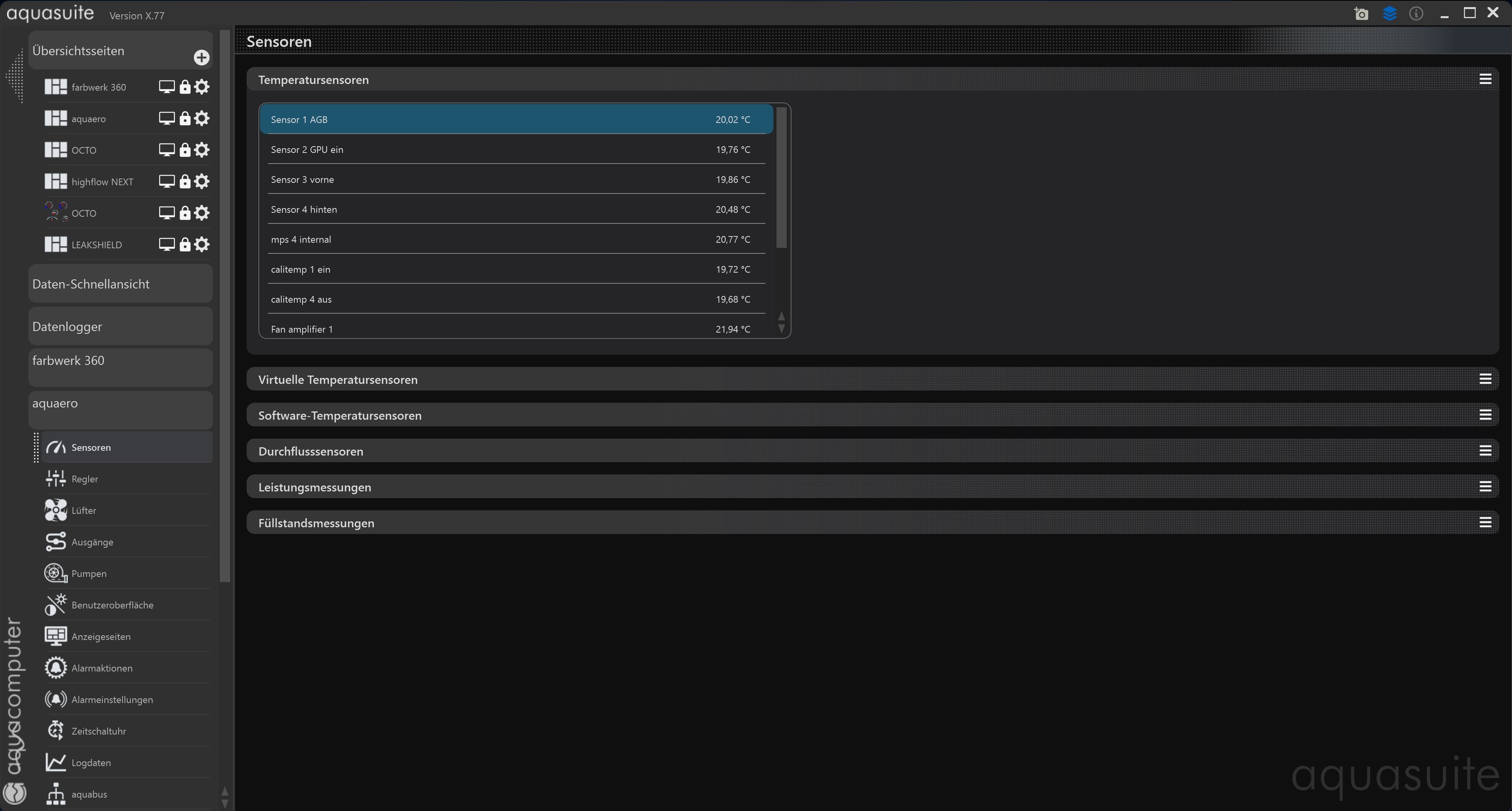This screenshot has width=1512, height=811.
Task: Click the screenshot camera icon in title bar
Action: (x=1361, y=13)
